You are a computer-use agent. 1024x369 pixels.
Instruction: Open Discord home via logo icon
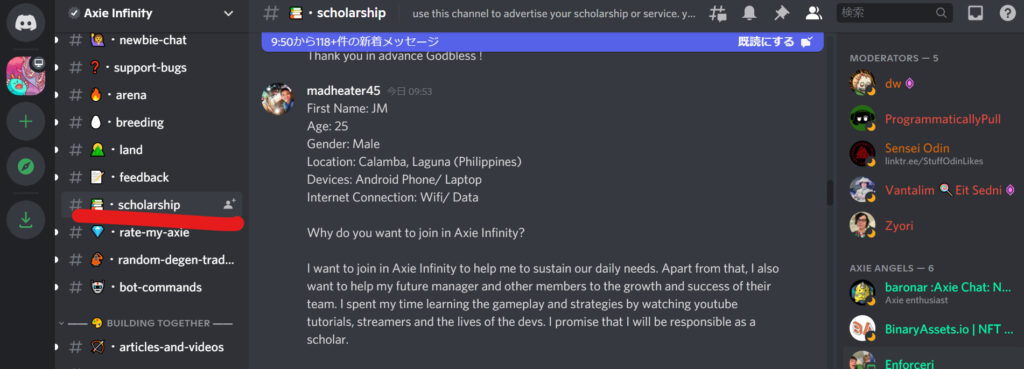[25, 22]
